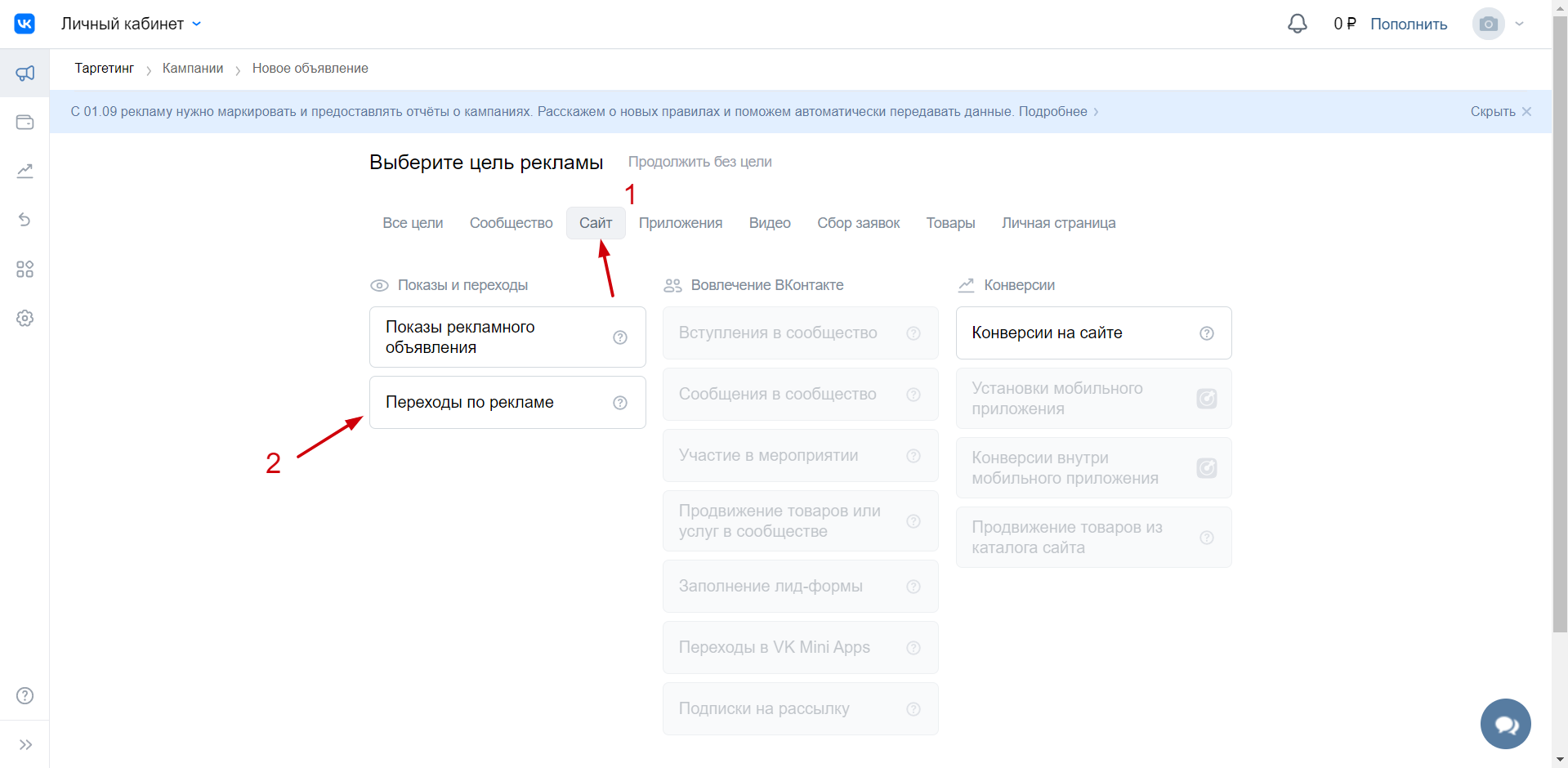Click Вступления в сообщество goal card

(800, 333)
